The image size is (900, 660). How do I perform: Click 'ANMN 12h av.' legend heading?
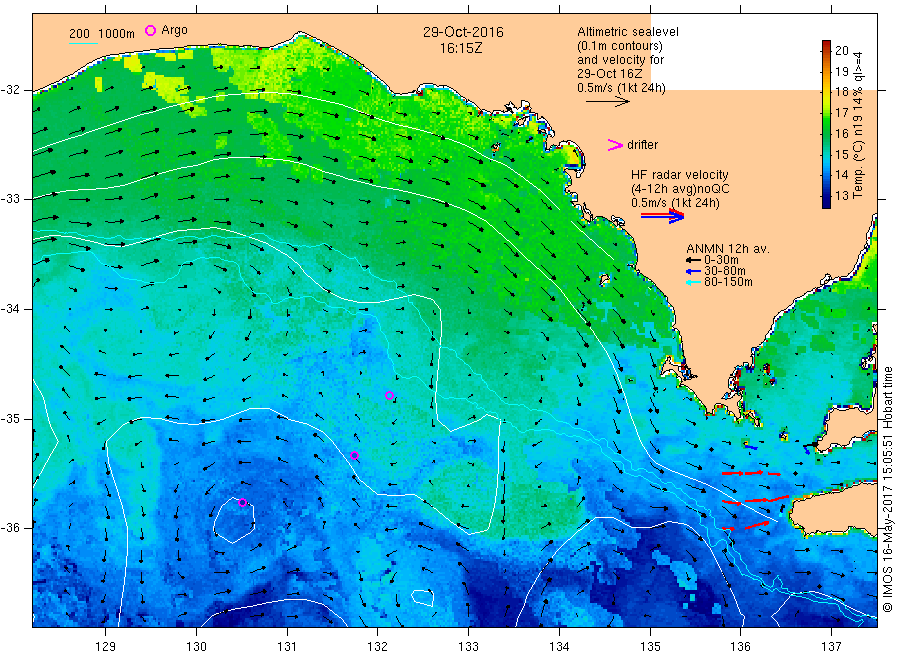coord(727,249)
